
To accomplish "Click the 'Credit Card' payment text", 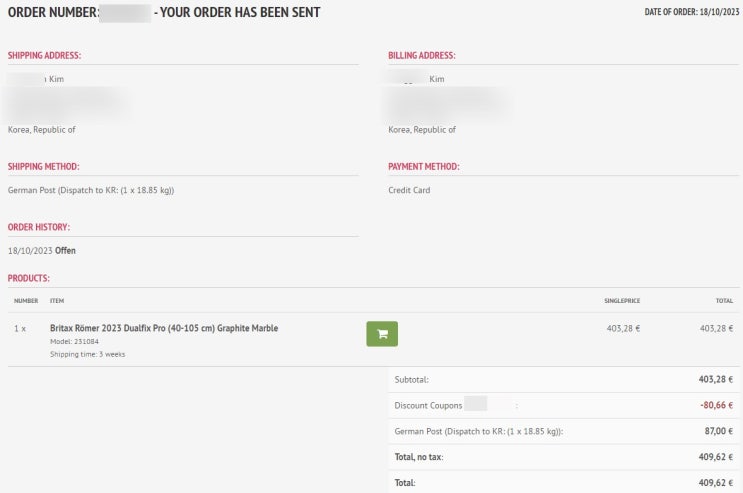I will tap(409, 190).
